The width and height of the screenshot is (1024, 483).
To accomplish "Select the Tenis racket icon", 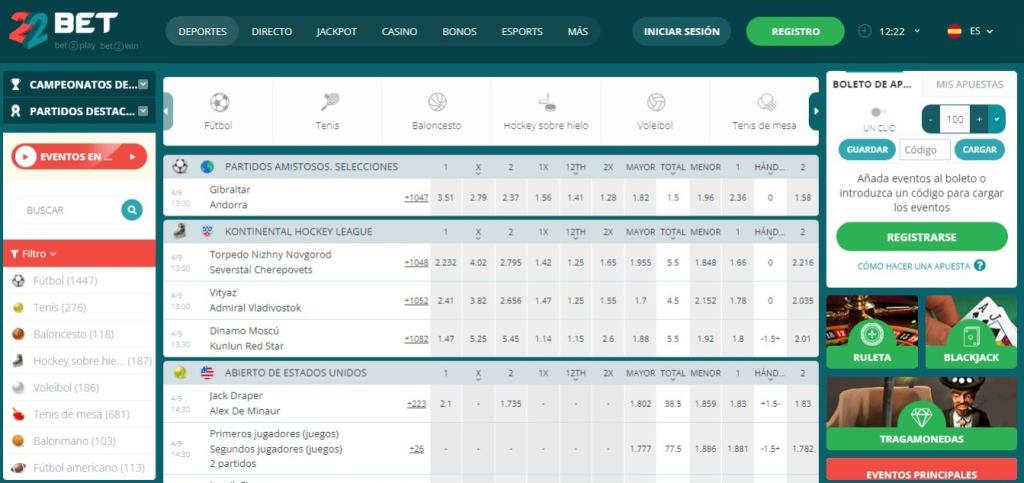I will (x=329, y=102).
